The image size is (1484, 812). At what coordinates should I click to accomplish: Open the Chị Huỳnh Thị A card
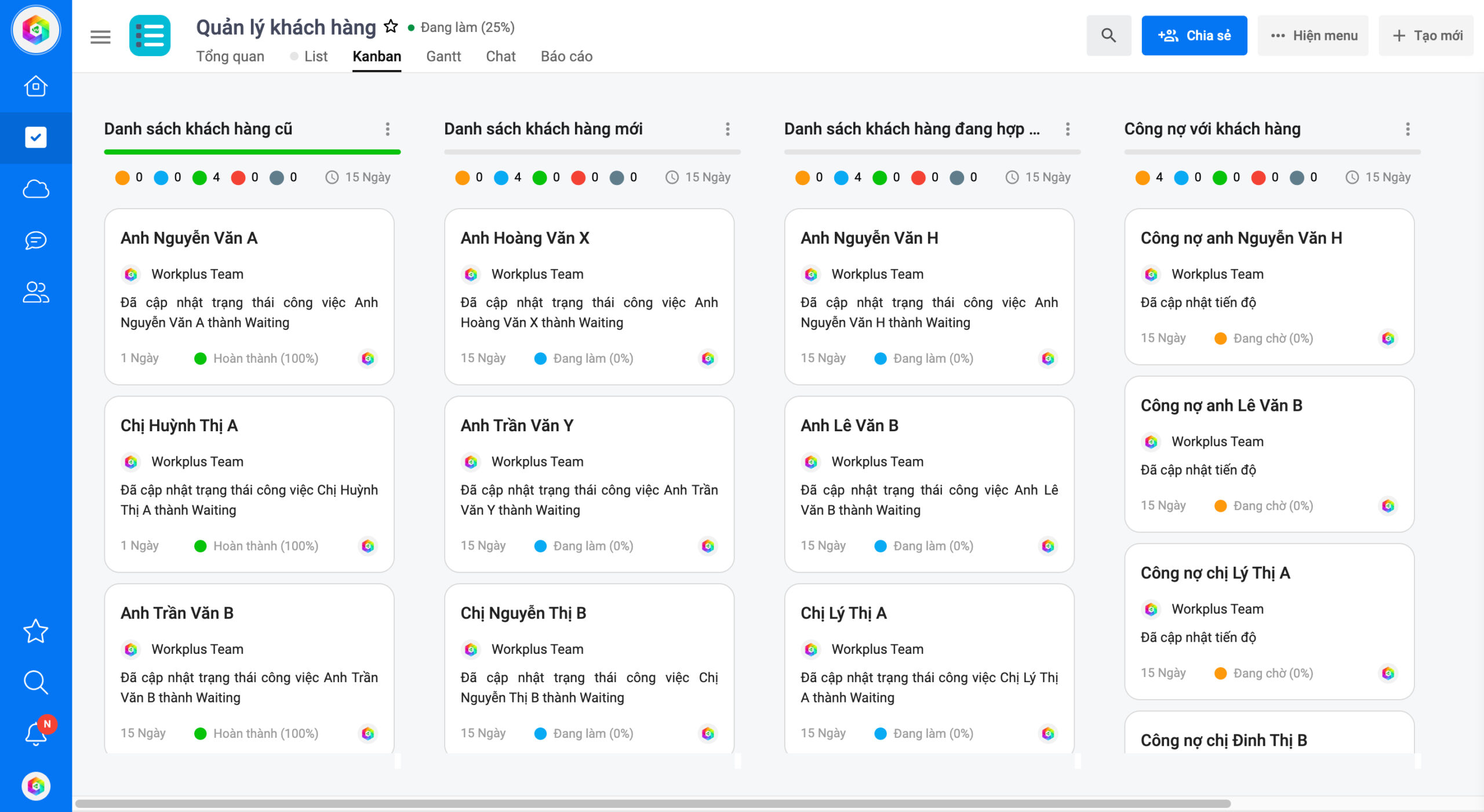(249, 484)
